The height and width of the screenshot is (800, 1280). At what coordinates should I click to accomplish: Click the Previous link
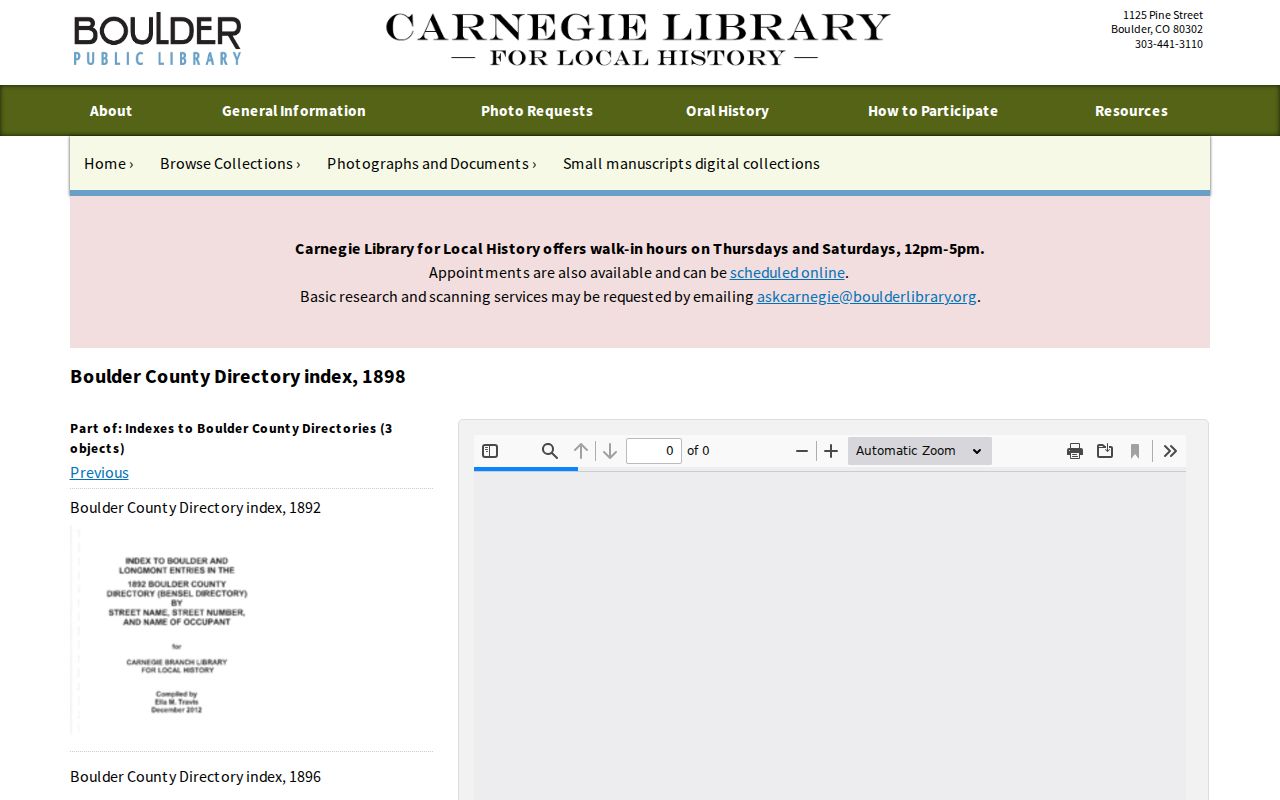point(99,472)
